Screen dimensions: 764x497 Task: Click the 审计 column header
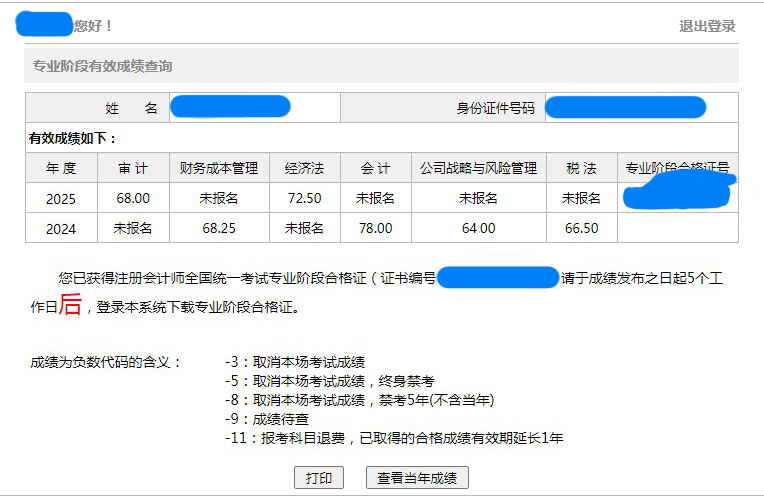[x=133, y=168]
